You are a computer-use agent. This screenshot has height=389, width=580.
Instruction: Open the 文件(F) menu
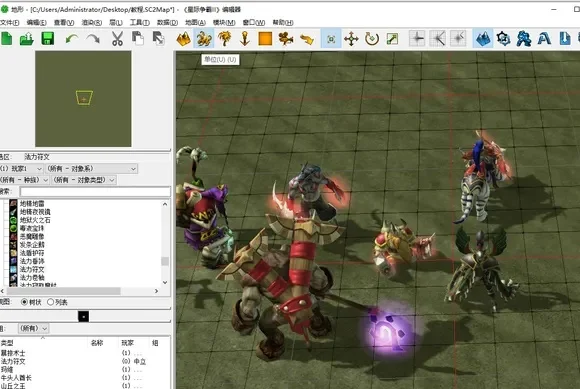click(x=10, y=23)
